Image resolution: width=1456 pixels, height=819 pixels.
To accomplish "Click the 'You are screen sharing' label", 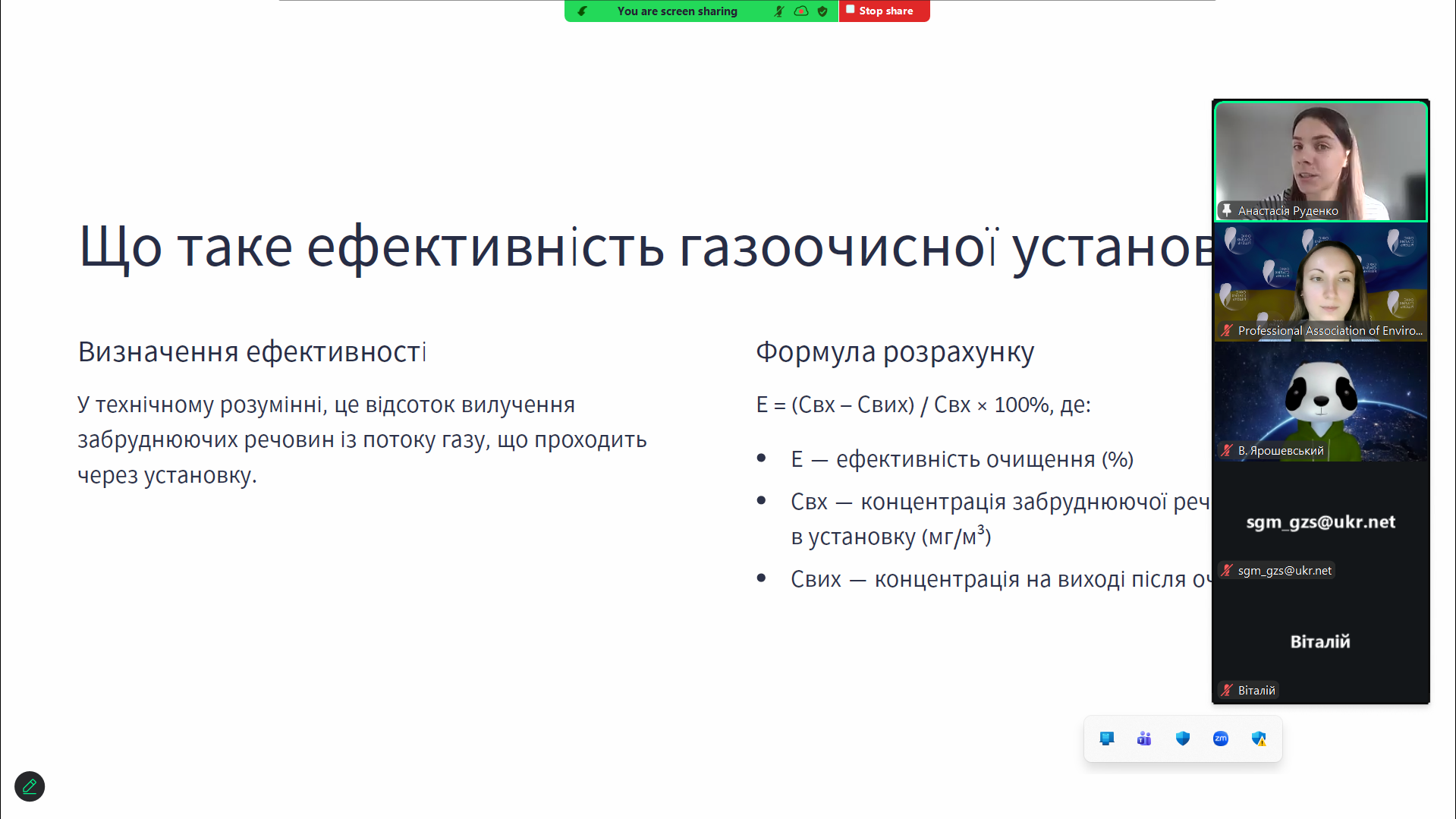I will 677,11.
